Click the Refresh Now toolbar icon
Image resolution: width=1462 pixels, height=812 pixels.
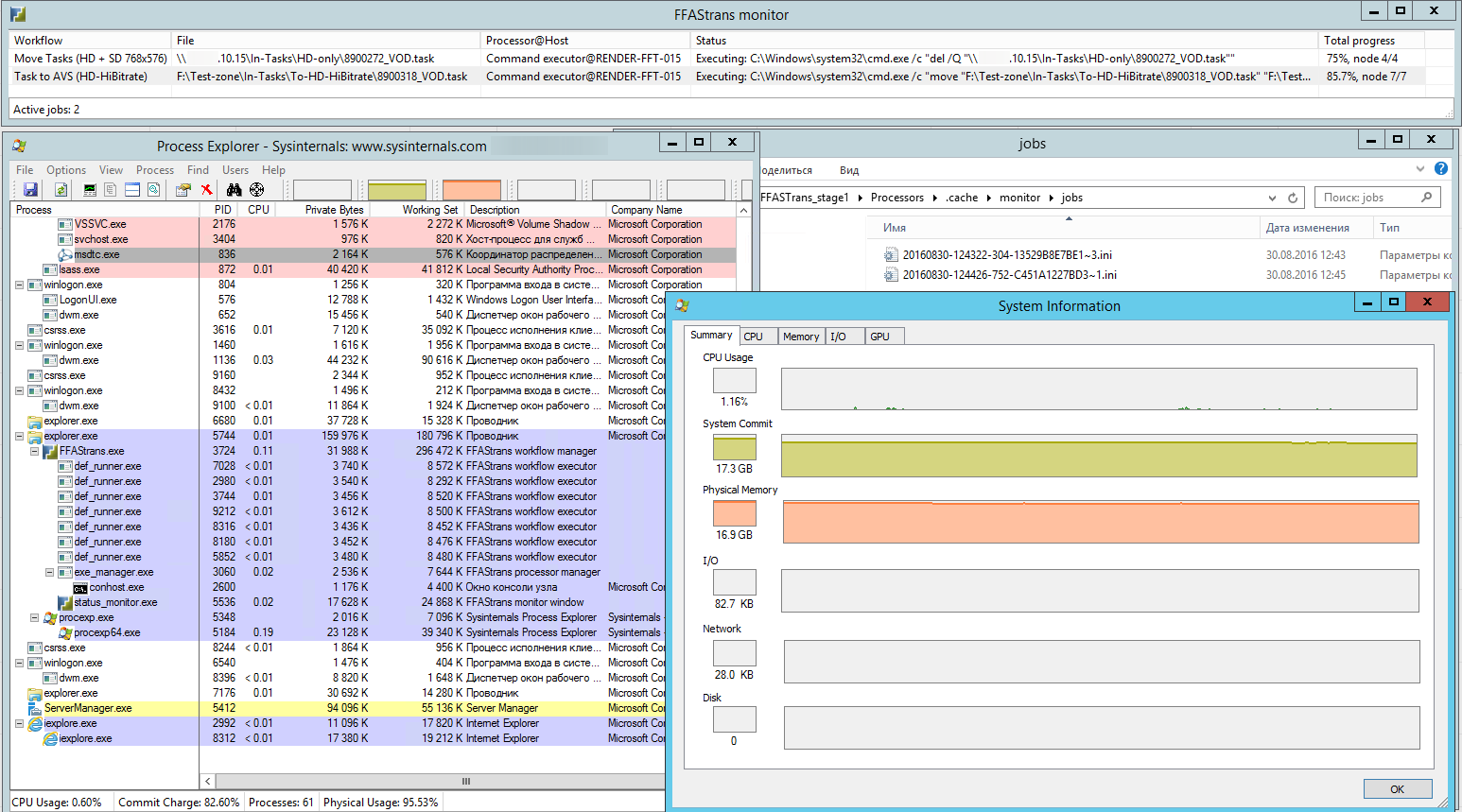tap(61, 190)
